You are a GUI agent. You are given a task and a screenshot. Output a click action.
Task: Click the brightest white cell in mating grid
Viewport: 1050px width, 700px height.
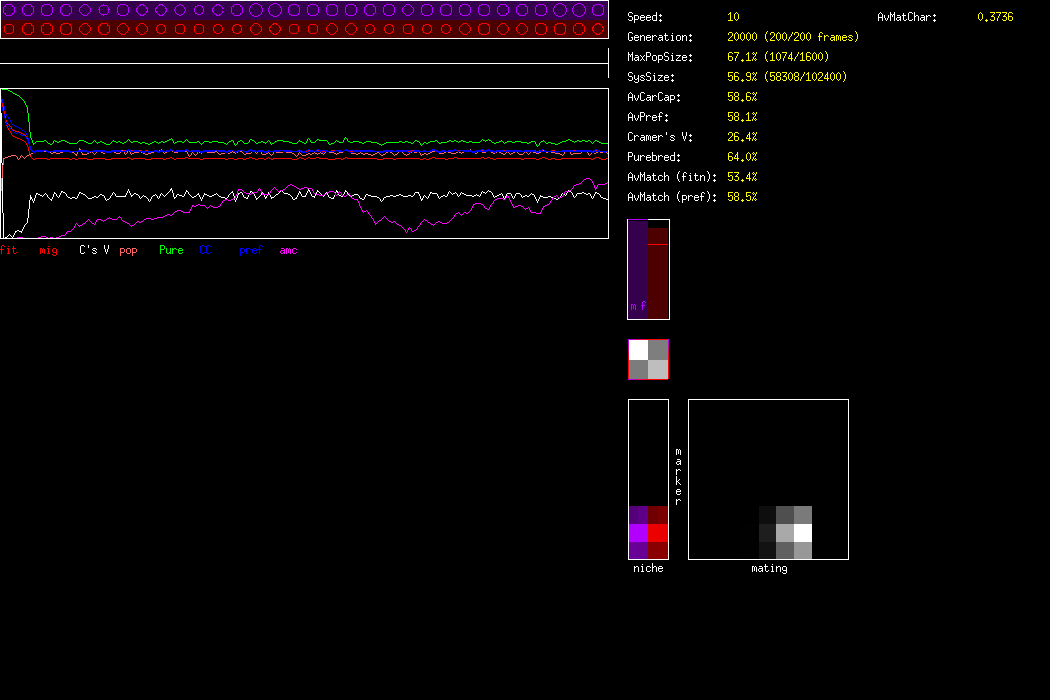coord(803,533)
